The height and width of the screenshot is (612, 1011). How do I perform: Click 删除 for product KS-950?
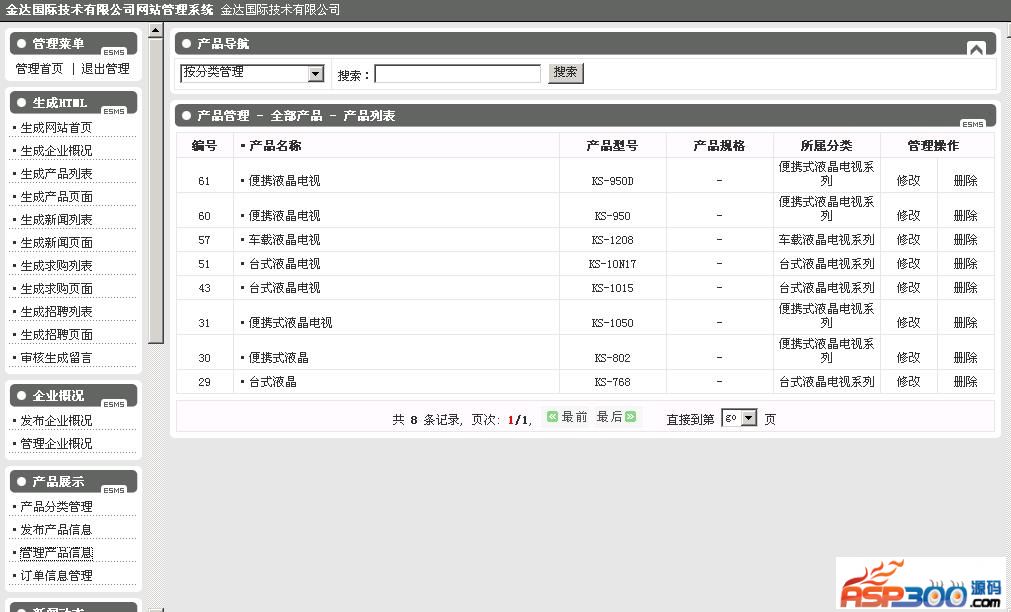(x=965, y=215)
